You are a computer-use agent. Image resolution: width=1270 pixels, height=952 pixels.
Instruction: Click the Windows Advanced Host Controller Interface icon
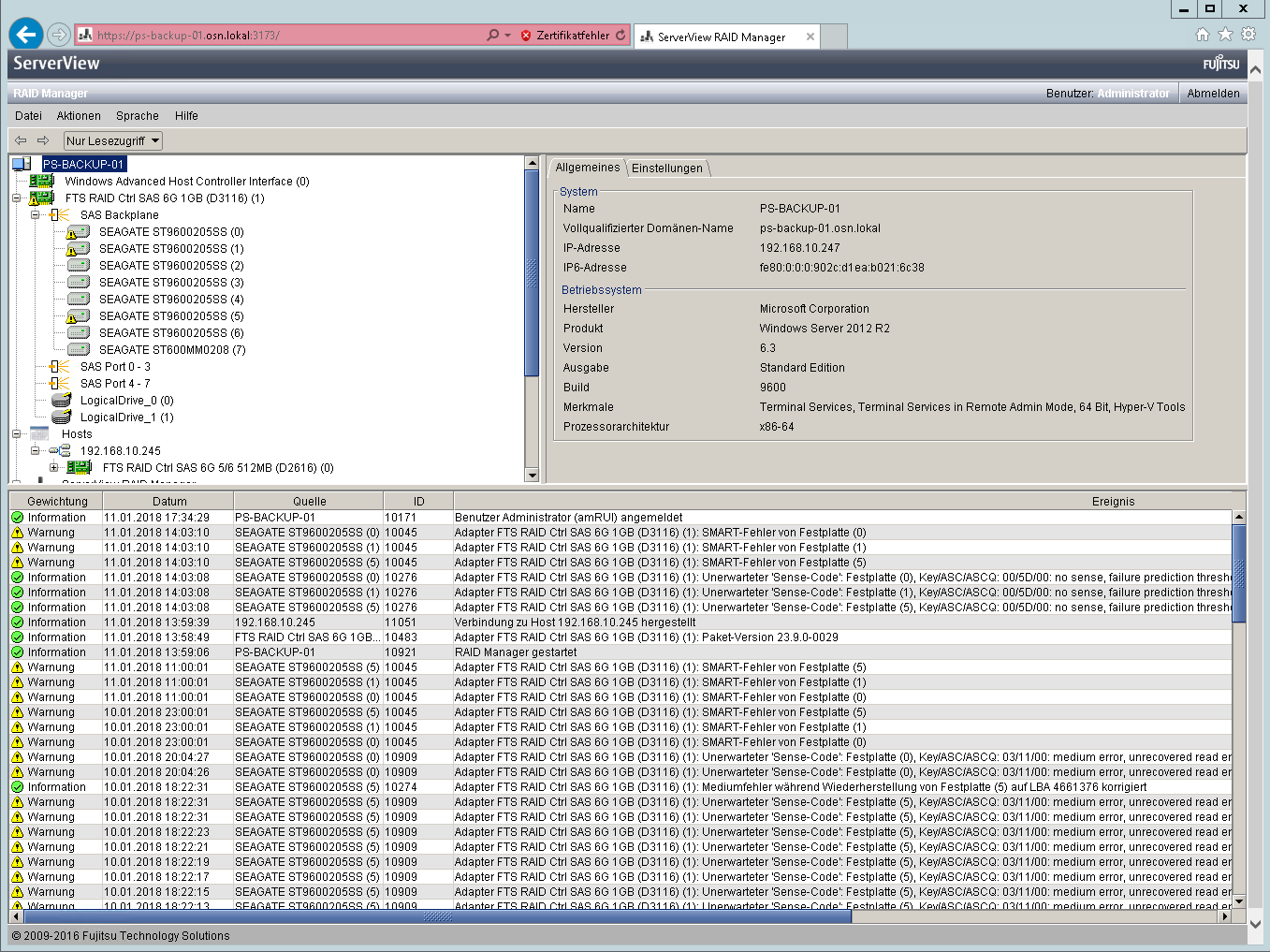tap(41, 181)
